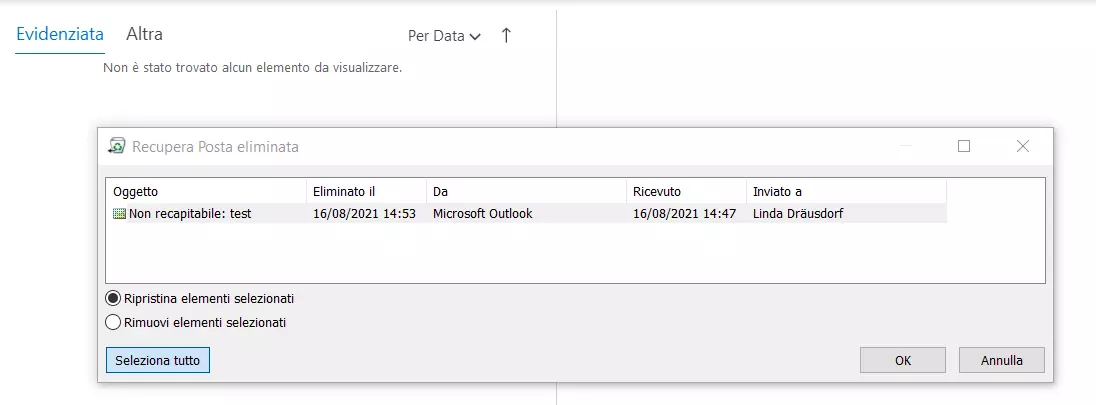
Task: Sort by the Oggetto column header
Action: coord(206,191)
